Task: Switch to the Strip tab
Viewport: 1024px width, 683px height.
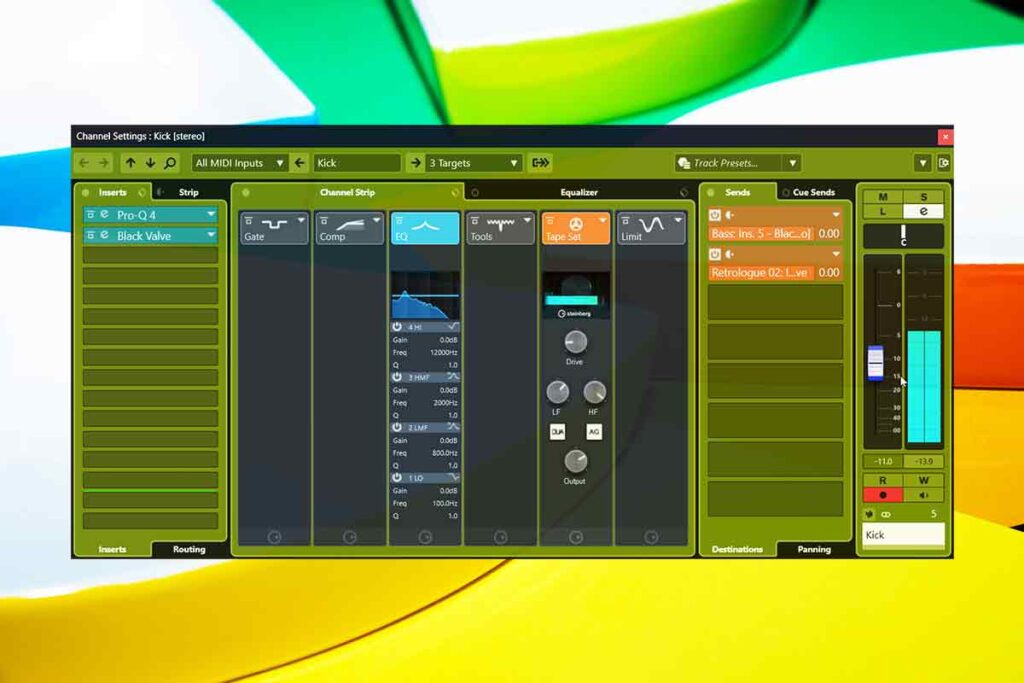Action: coord(189,192)
